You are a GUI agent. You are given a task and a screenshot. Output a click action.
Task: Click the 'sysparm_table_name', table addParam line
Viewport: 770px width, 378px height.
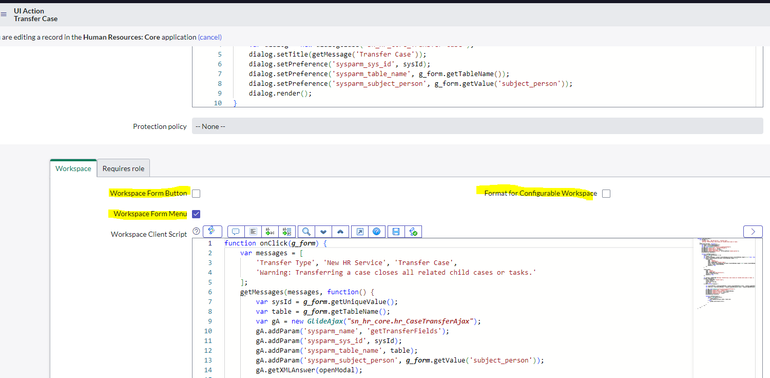337,351
